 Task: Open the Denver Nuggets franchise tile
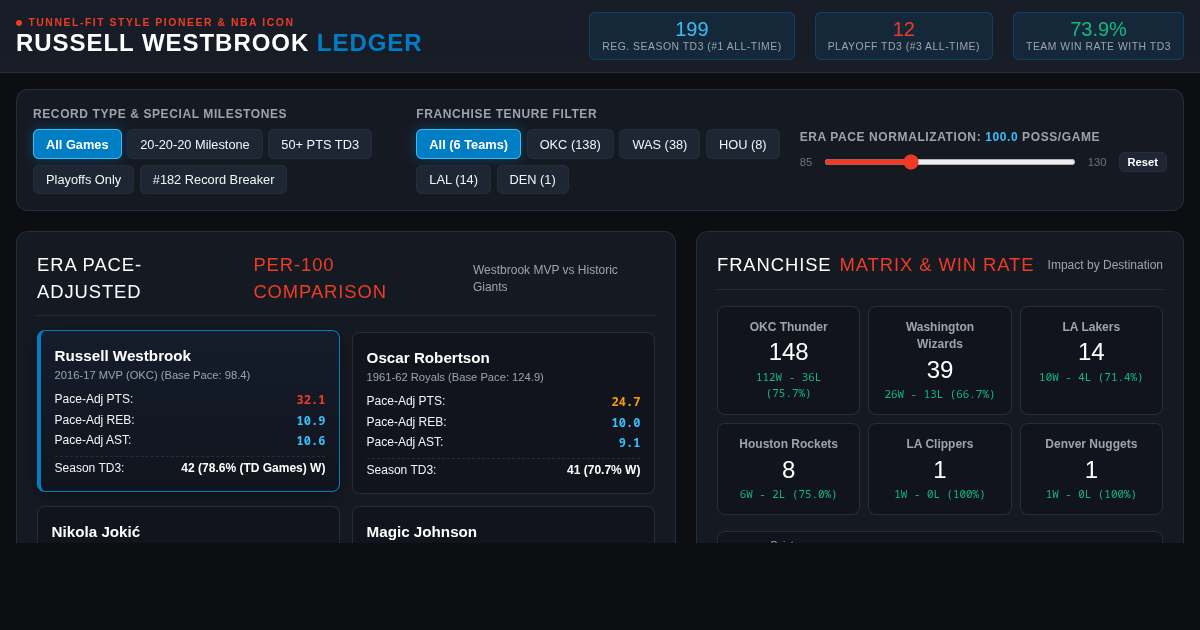pyautogui.click(x=1091, y=469)
